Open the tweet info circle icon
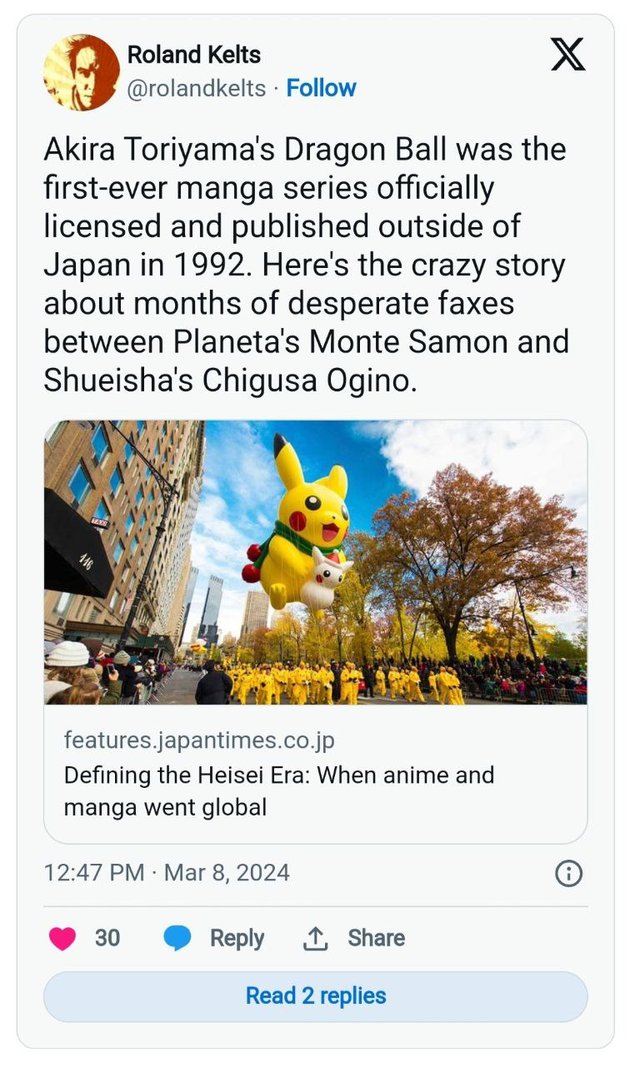 coord(569,873)
